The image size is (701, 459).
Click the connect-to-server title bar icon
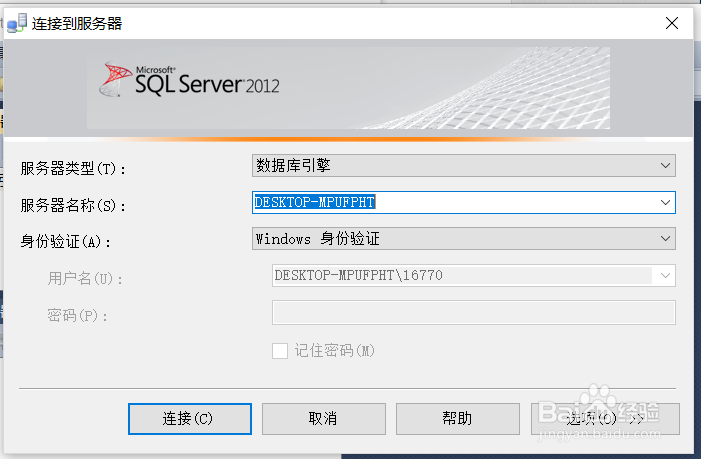tap(17, 23)
